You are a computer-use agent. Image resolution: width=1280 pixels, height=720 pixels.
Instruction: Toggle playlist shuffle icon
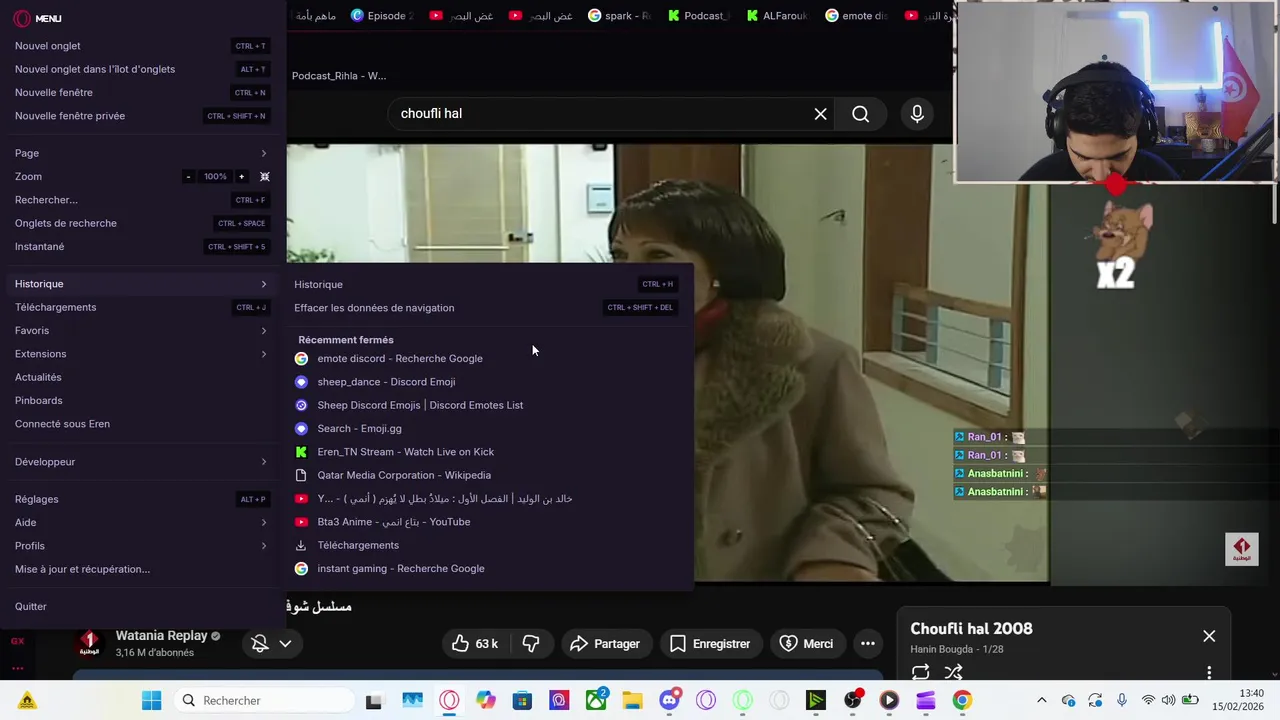pos(953,672)
